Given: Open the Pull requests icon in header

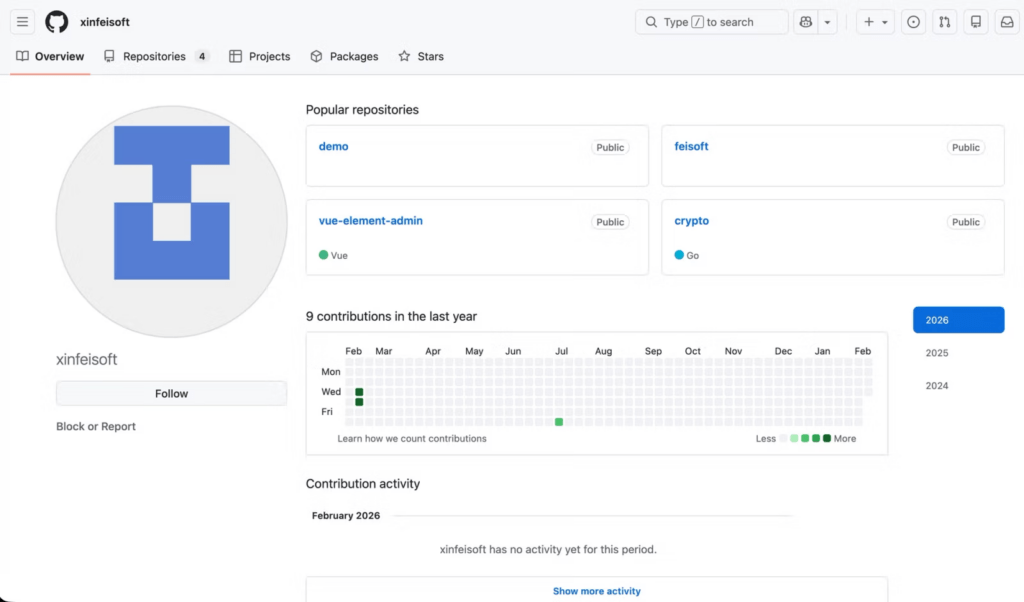Looking at the screenshot, I should (x=944, y=22).
